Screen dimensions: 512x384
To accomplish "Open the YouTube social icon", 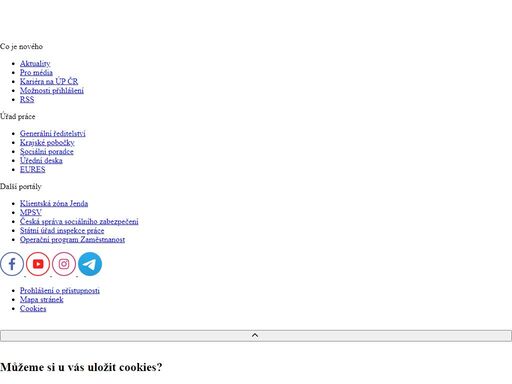I will point(38,264).
